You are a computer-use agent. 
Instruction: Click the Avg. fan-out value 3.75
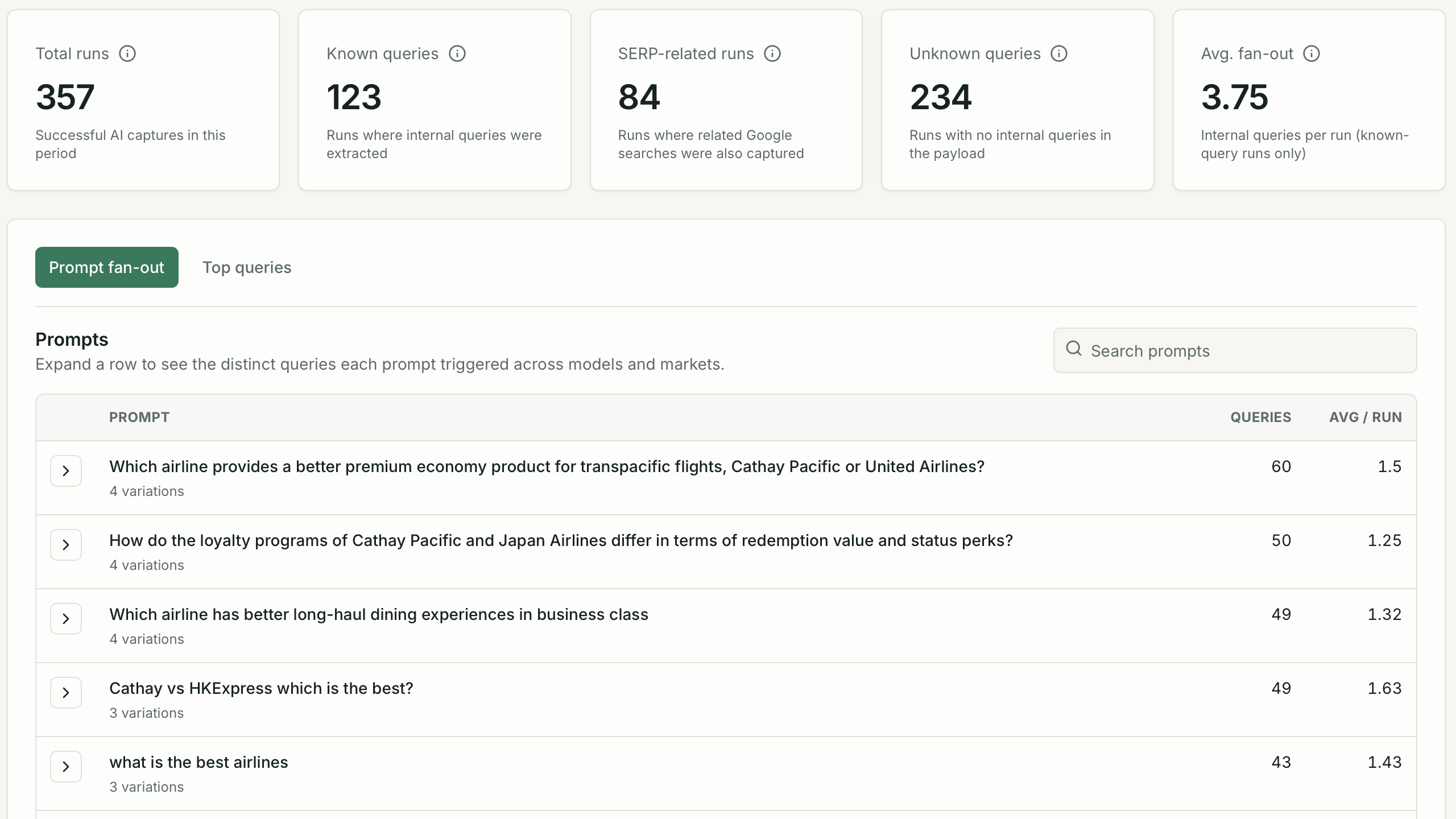point(1235,97)
